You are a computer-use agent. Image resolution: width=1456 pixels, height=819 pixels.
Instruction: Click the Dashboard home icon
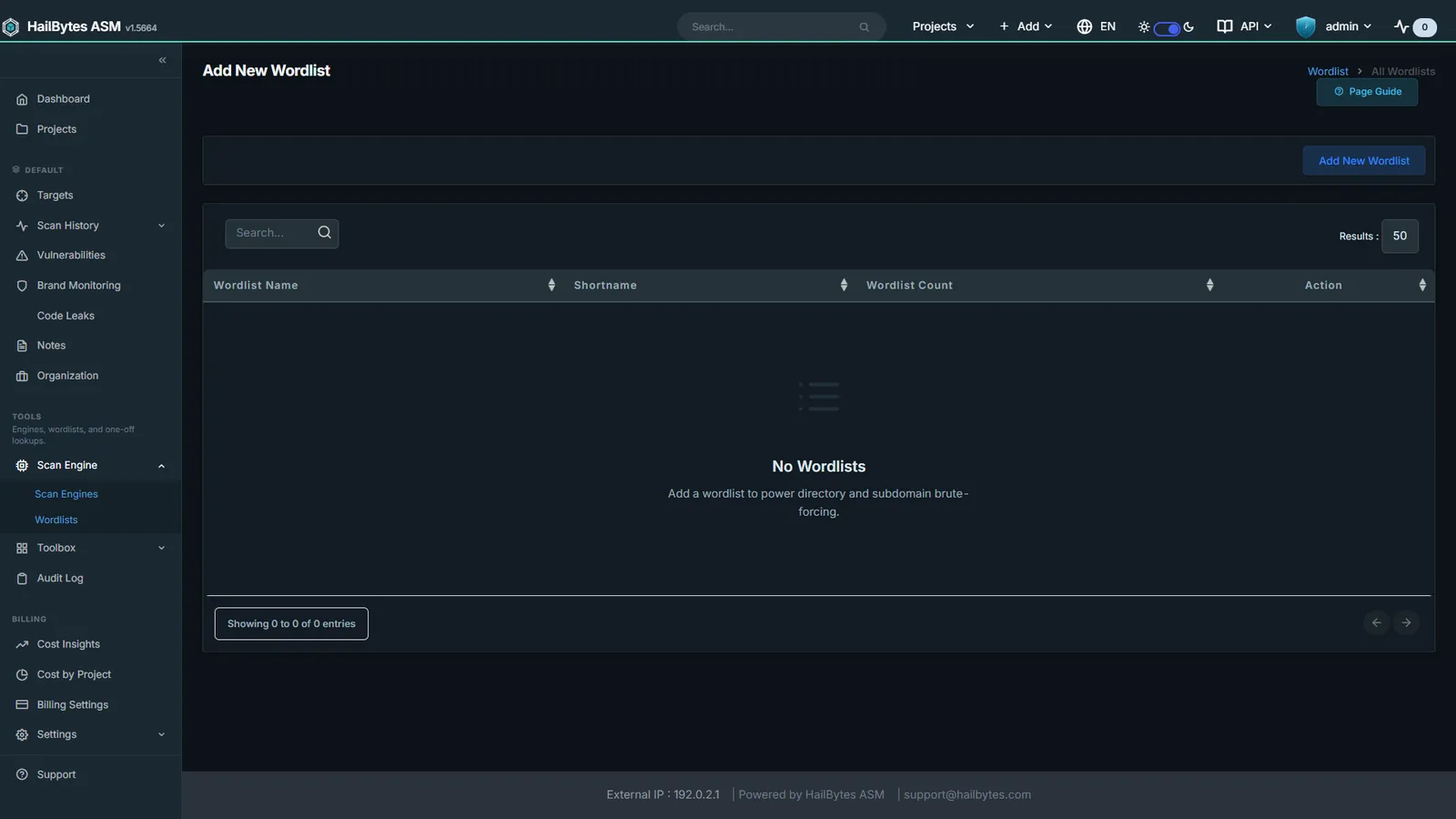click(22, 99)
